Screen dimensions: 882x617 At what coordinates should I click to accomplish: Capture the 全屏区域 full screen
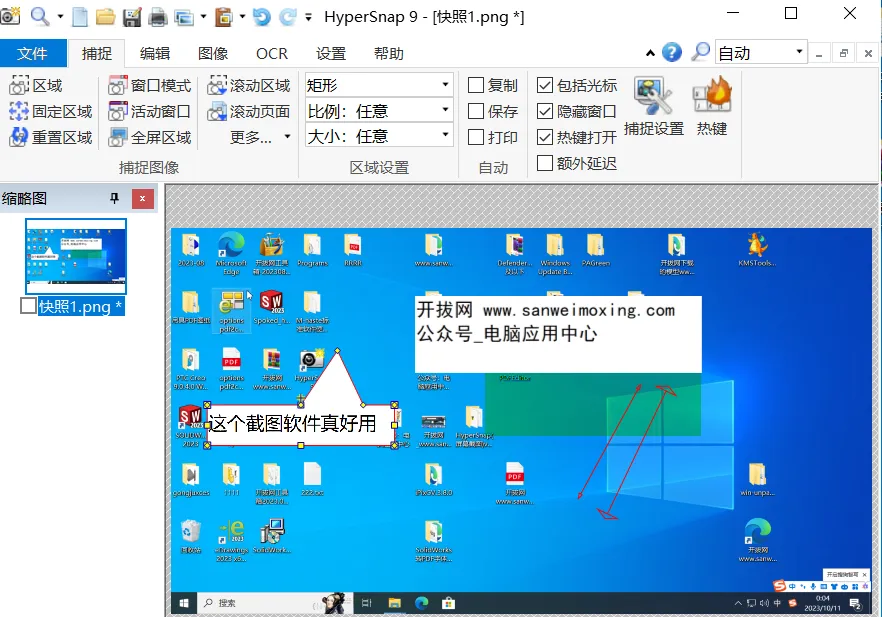[x=149, y=137]
